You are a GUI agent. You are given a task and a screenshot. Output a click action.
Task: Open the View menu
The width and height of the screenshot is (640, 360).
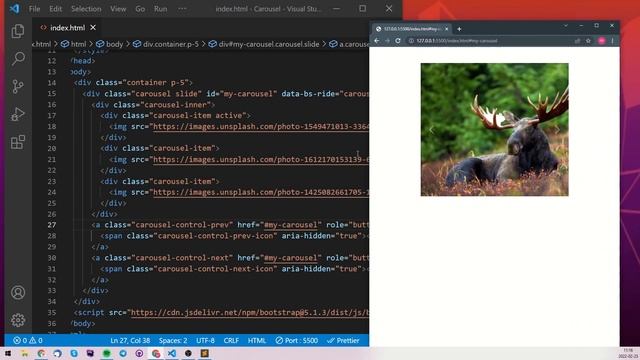(x=118, y=9)
